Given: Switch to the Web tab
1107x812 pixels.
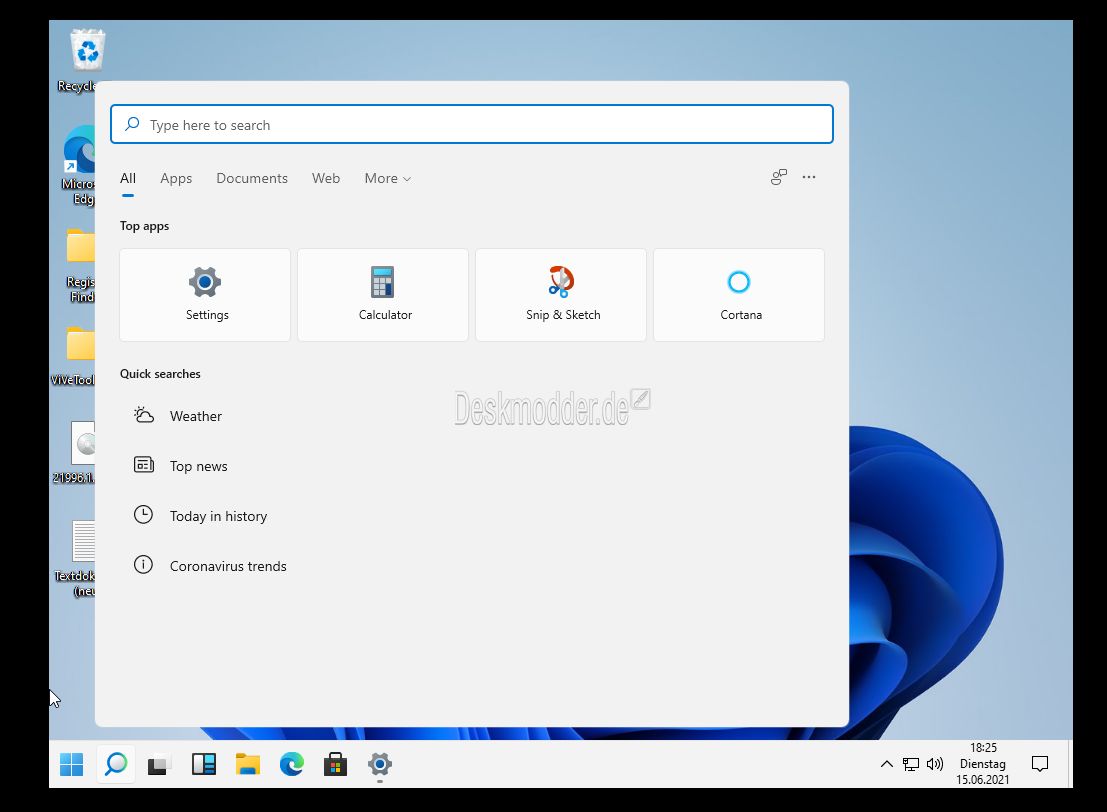Looking at the screenshot, I should tap(326, 179).
